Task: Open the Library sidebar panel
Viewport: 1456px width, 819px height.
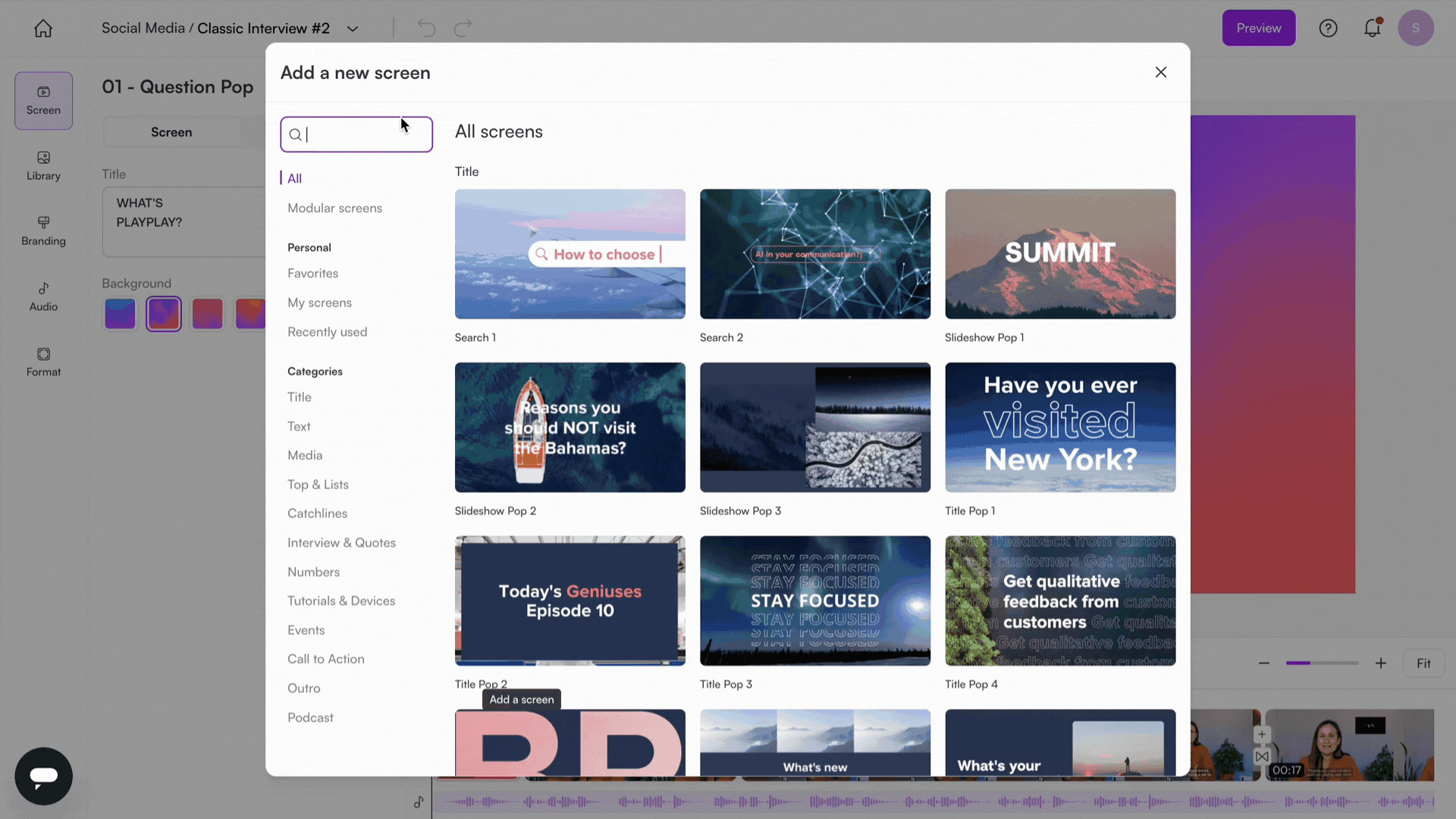Action: [43, 165]
